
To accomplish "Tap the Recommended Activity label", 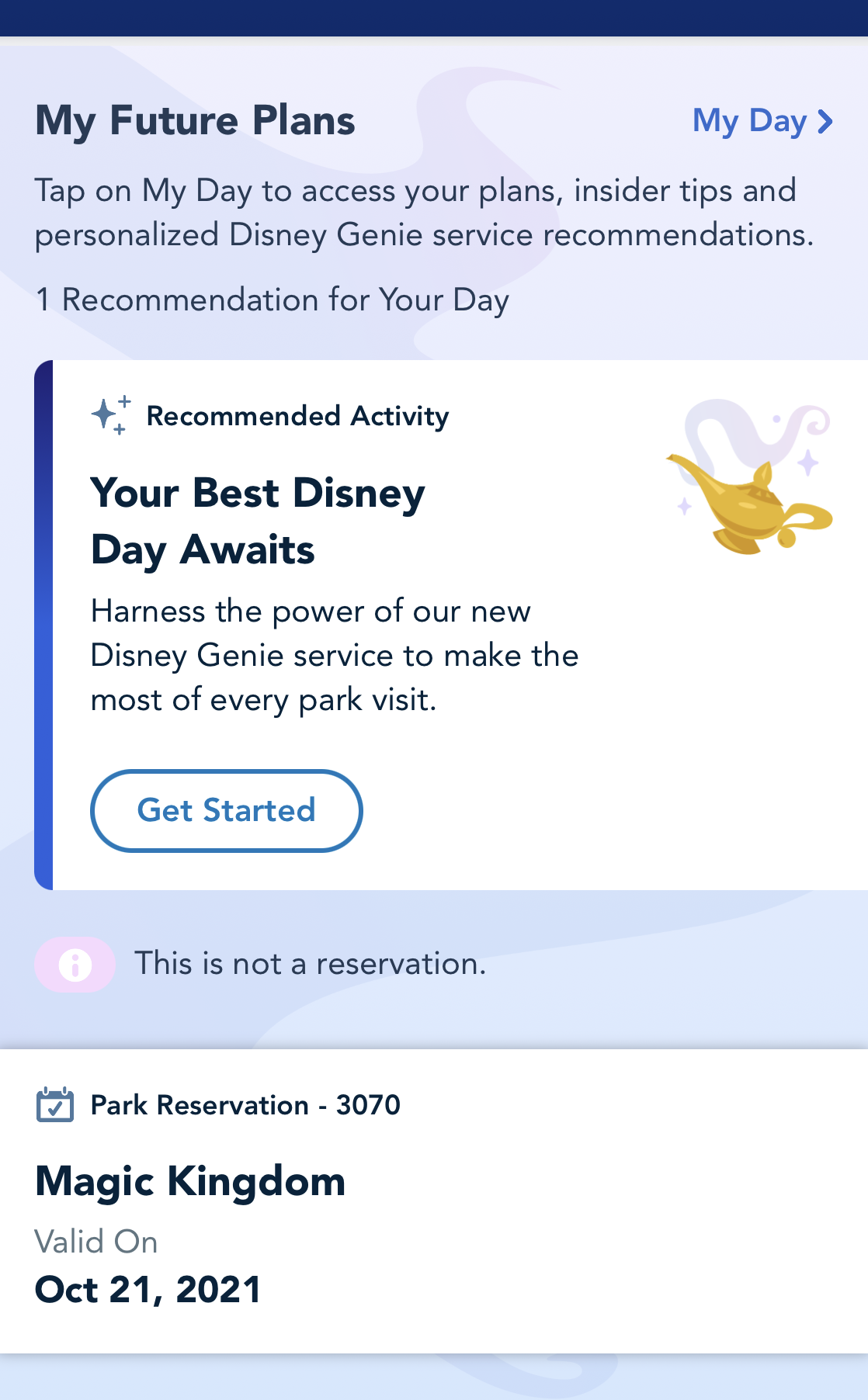I will pyautogui.click(x=297, y=416).
